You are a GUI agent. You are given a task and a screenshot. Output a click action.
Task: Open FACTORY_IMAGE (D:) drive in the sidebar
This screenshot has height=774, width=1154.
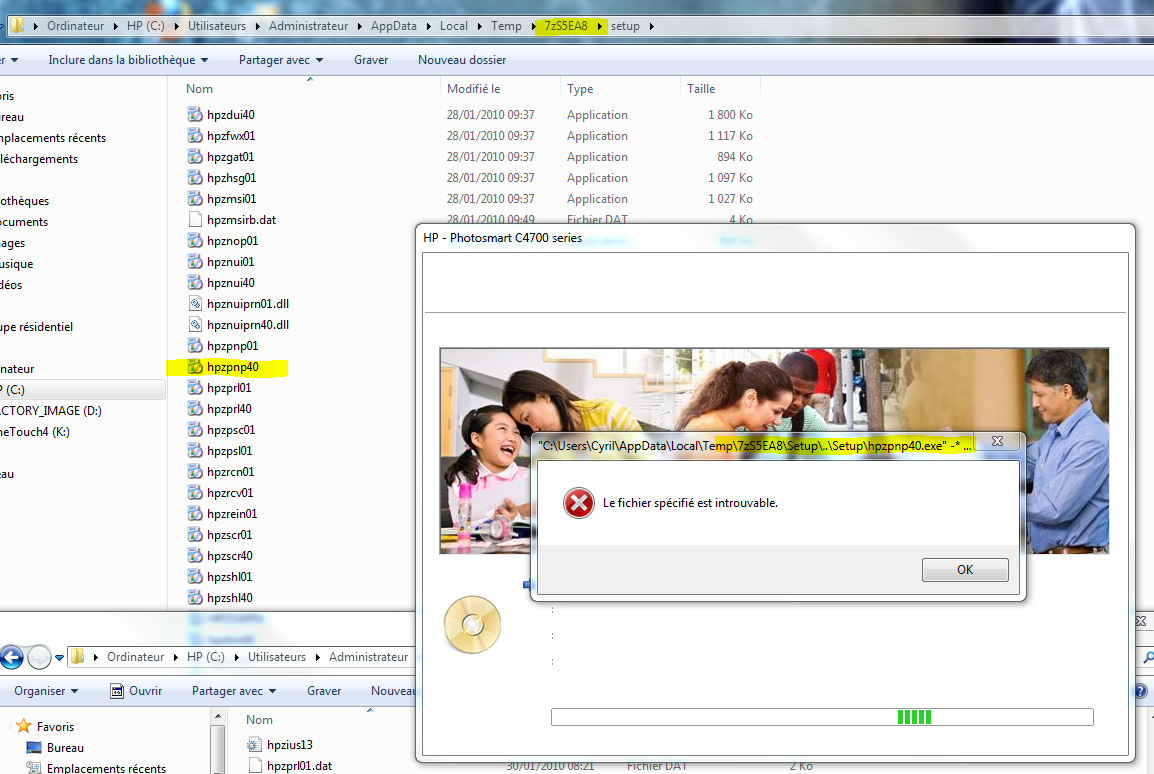point(50,411)
